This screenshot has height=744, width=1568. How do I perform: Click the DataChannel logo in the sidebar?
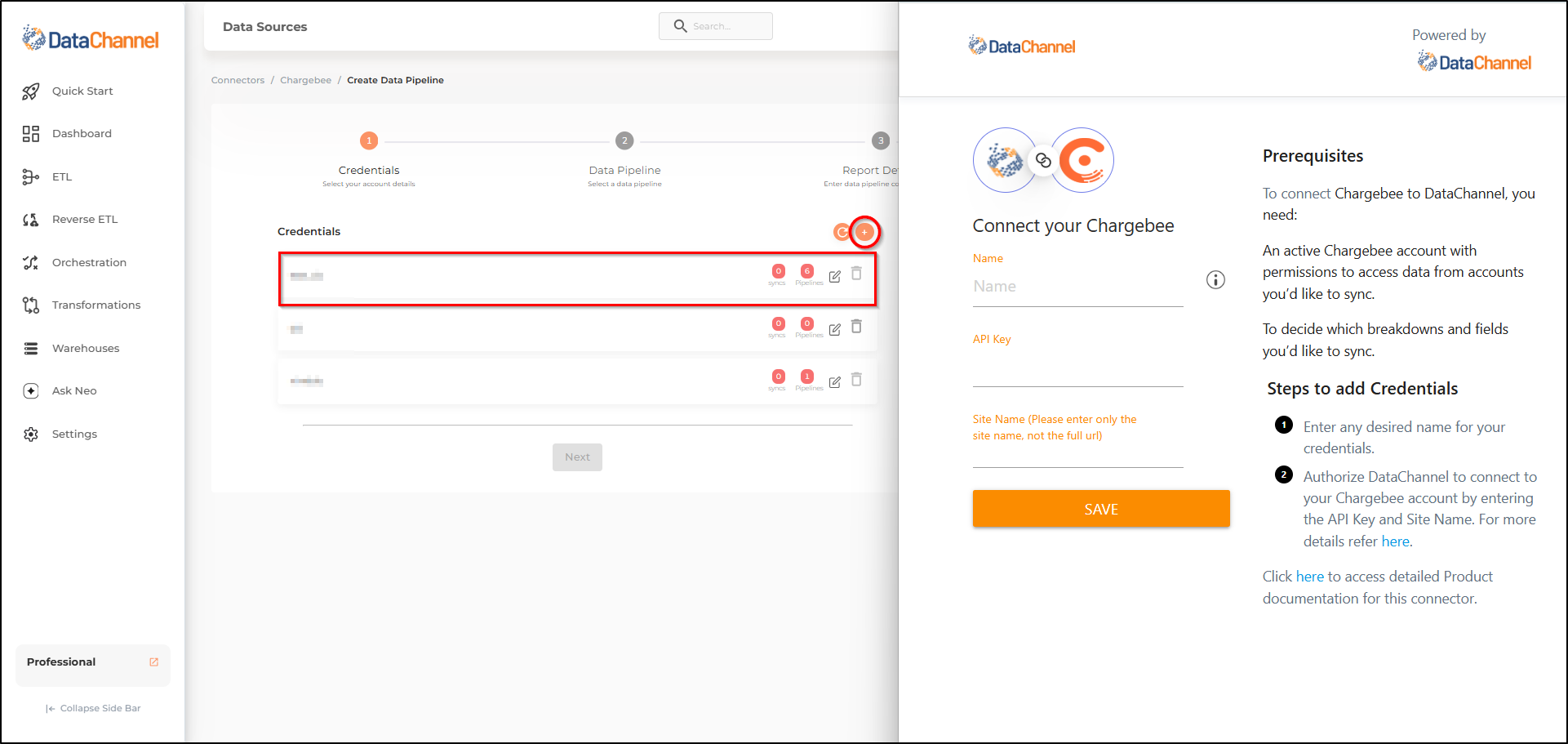coord(91,38)
